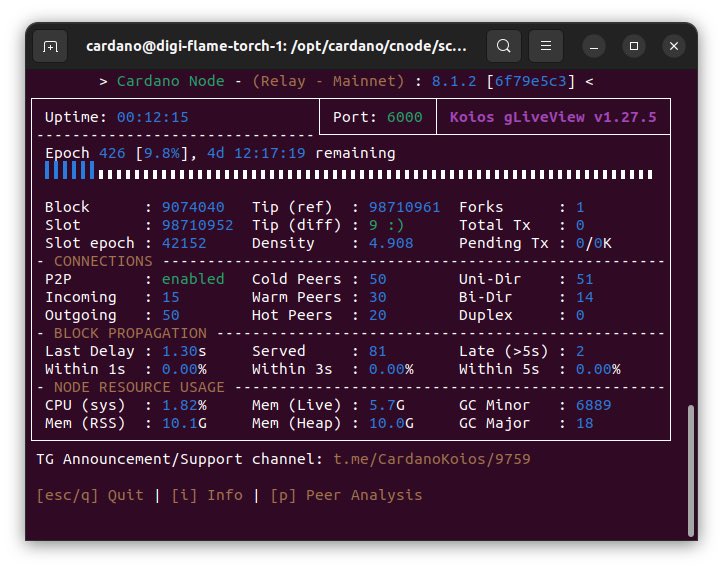Click the [esc/q] Quit option
The width and height of the screenshot is (723, 569).
coord(90,495)
